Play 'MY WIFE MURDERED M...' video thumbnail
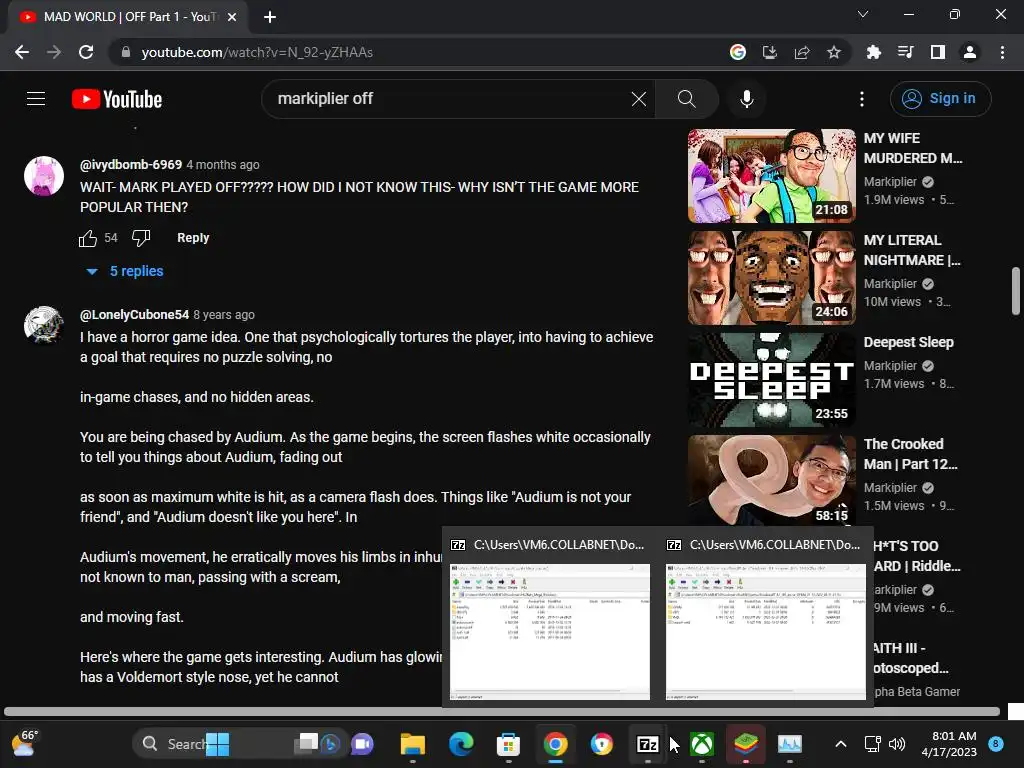 point(771,176)
